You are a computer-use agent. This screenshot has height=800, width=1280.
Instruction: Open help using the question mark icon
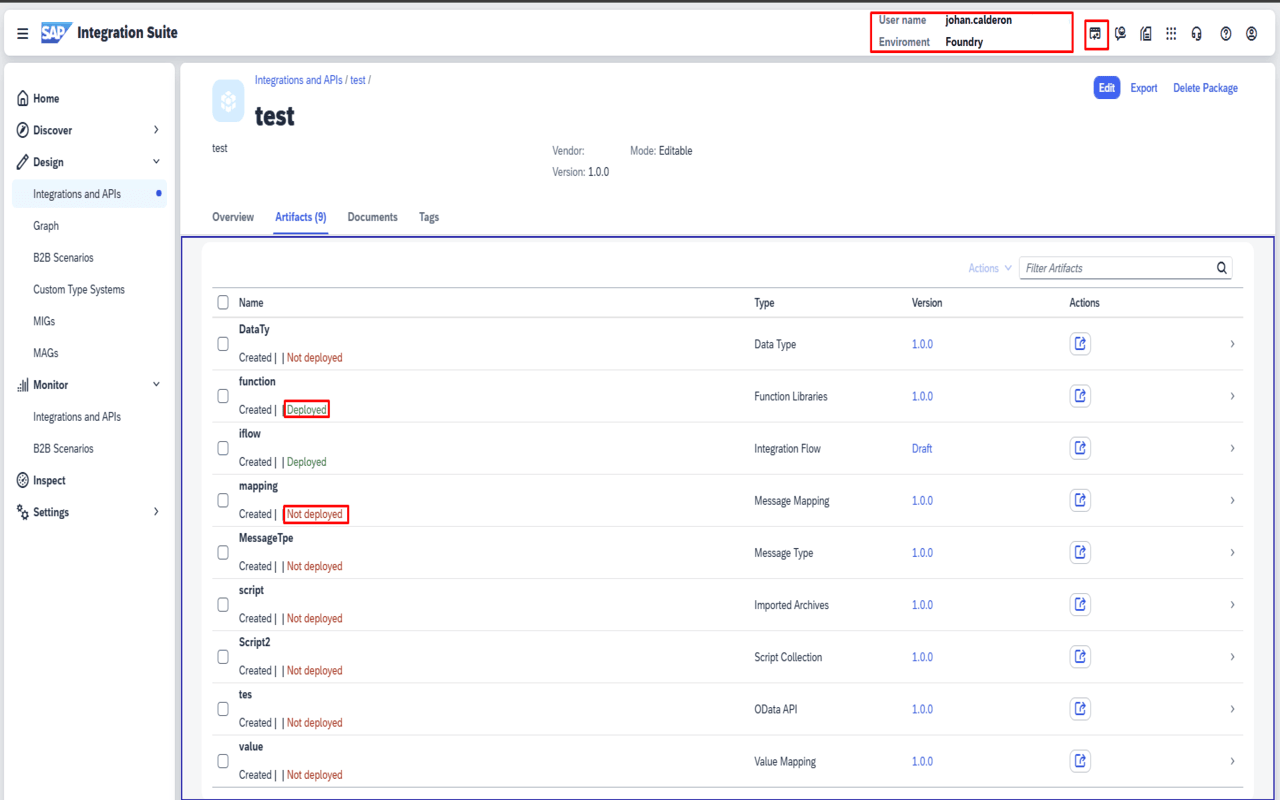tap(1225, 33)
